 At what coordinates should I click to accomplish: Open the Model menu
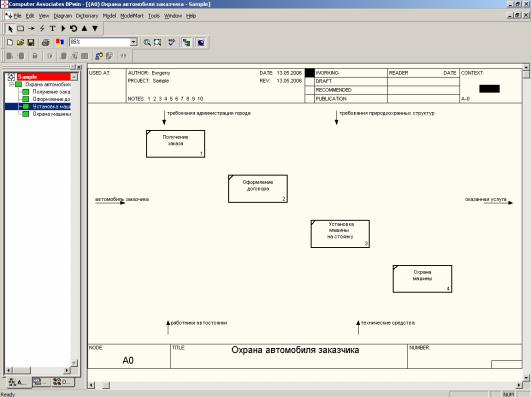point(109,16)
